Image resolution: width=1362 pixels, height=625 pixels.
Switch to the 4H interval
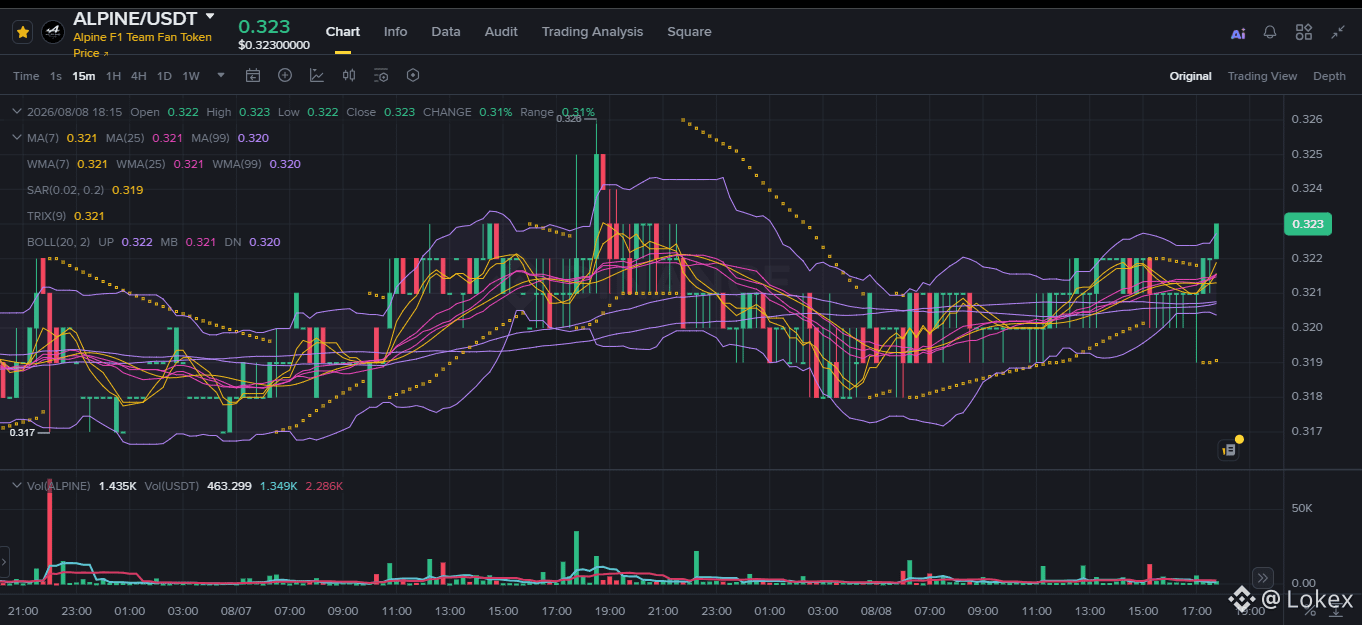pos(139,76)
